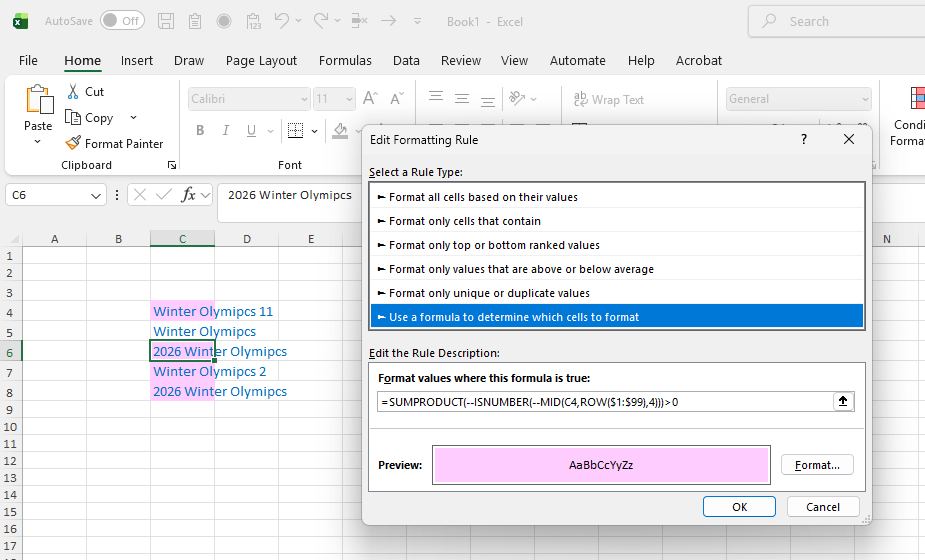Viewport: 925px width, 560px height.
Task: Click the formula bar cancel X icon
Action: 140,195
